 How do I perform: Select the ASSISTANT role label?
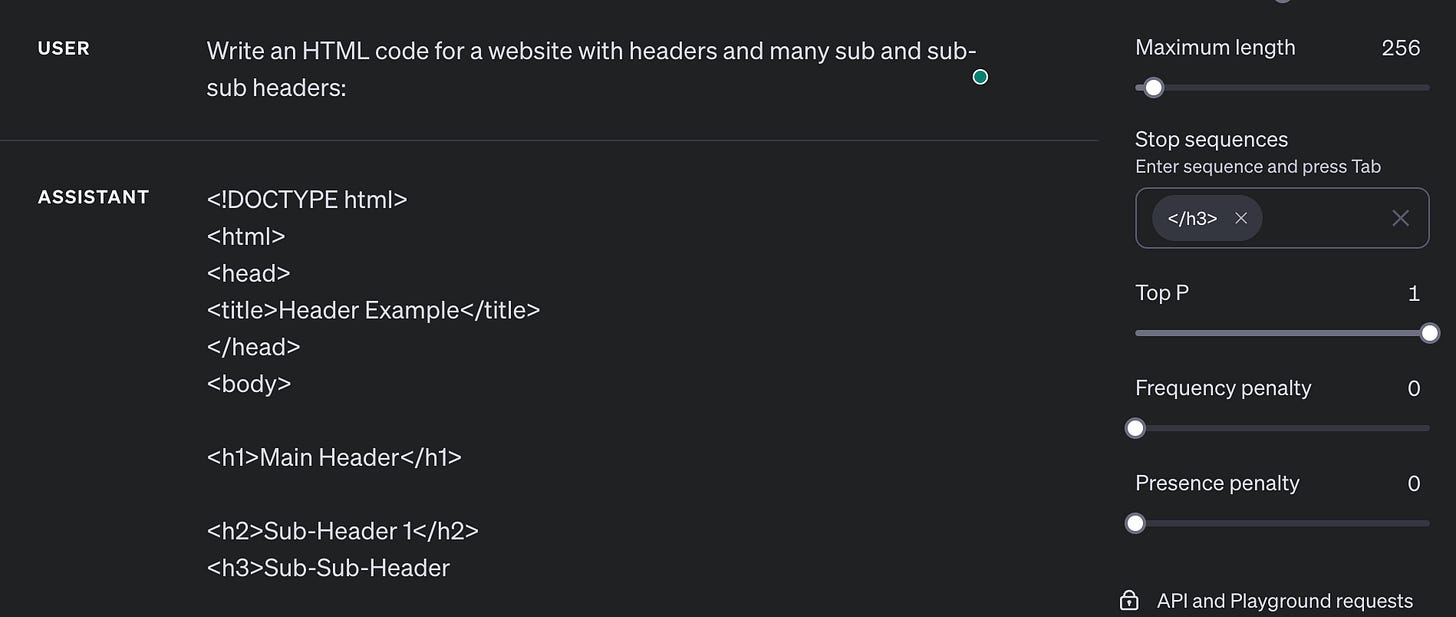coord(93,196)
